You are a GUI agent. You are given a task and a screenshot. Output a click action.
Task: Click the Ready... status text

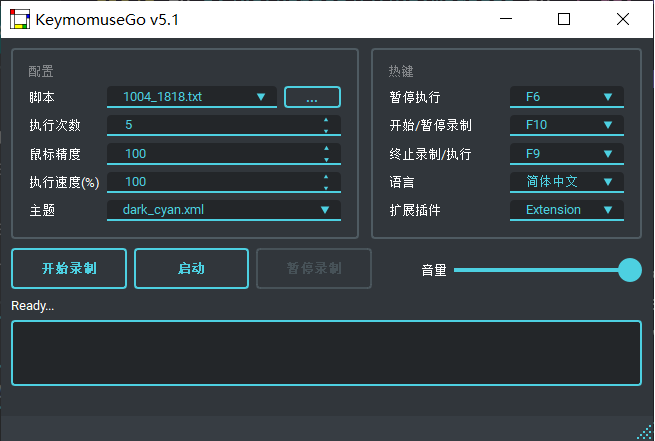point(33,306)
